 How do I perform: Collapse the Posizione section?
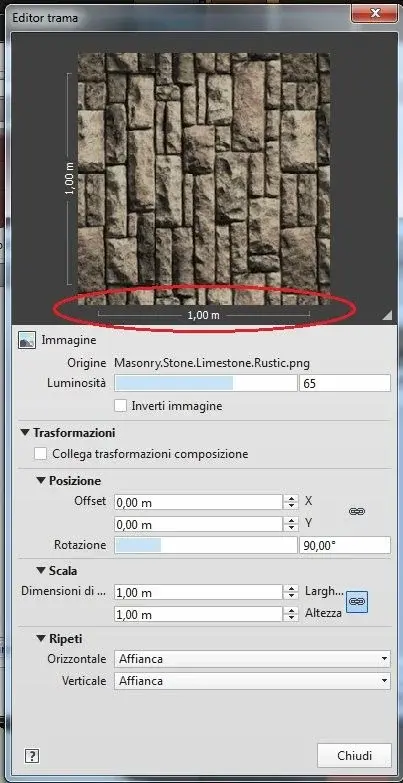(41, 480)
